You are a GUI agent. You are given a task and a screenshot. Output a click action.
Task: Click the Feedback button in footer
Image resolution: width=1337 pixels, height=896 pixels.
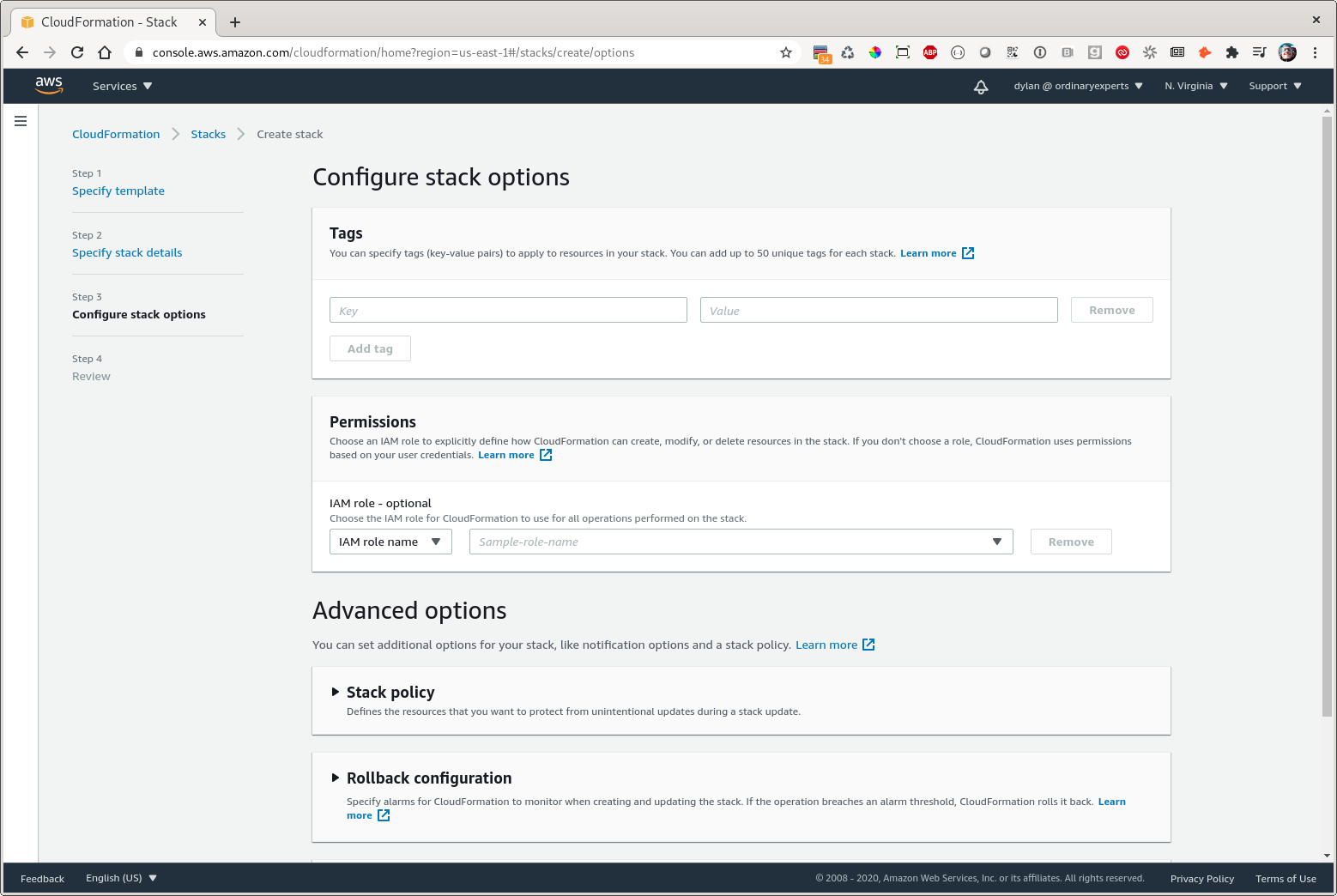click(x=42, y=878)
